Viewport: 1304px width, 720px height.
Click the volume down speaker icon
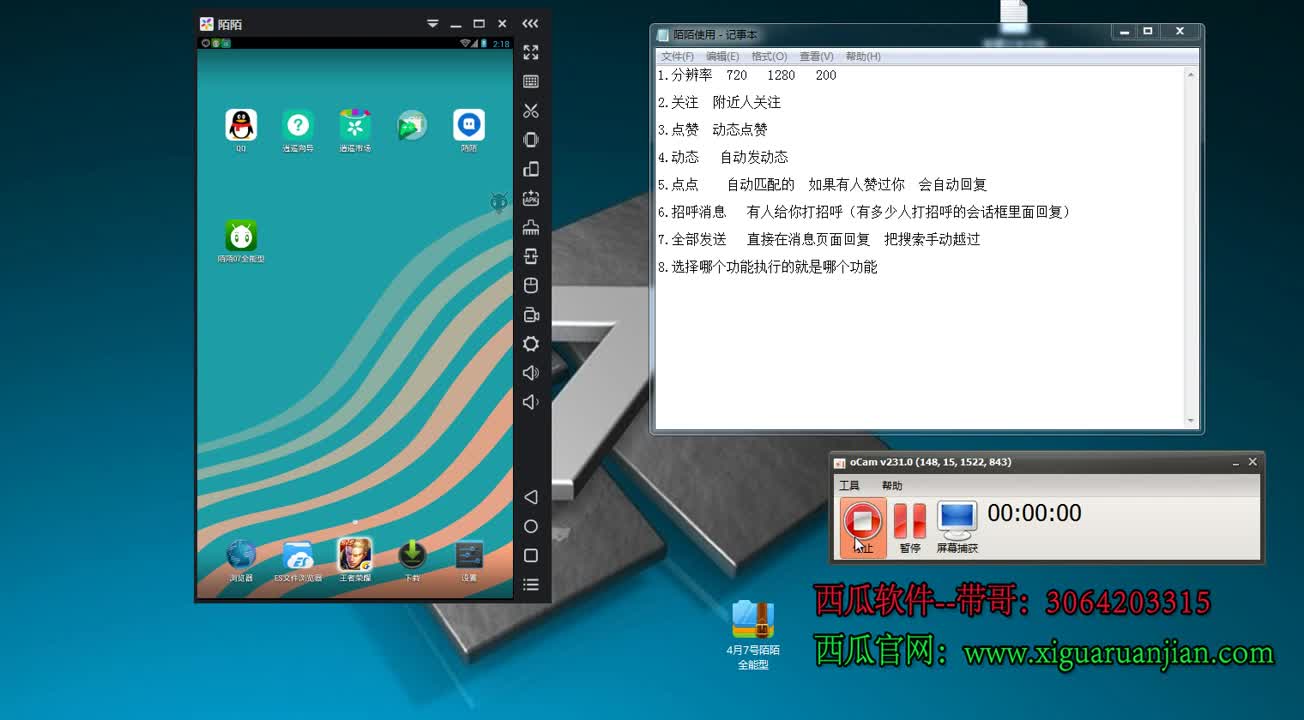point(531,402)
